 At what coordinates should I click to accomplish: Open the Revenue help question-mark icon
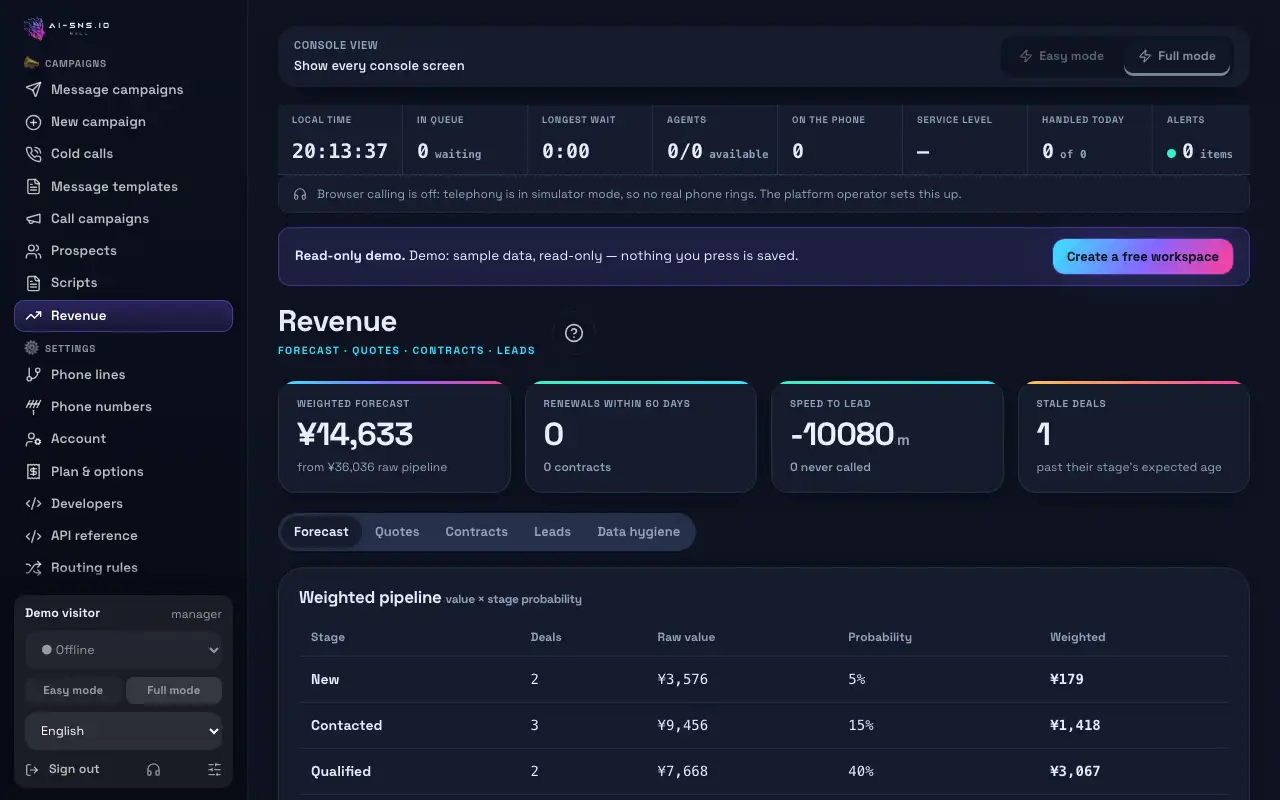click(x=574, y=333)
